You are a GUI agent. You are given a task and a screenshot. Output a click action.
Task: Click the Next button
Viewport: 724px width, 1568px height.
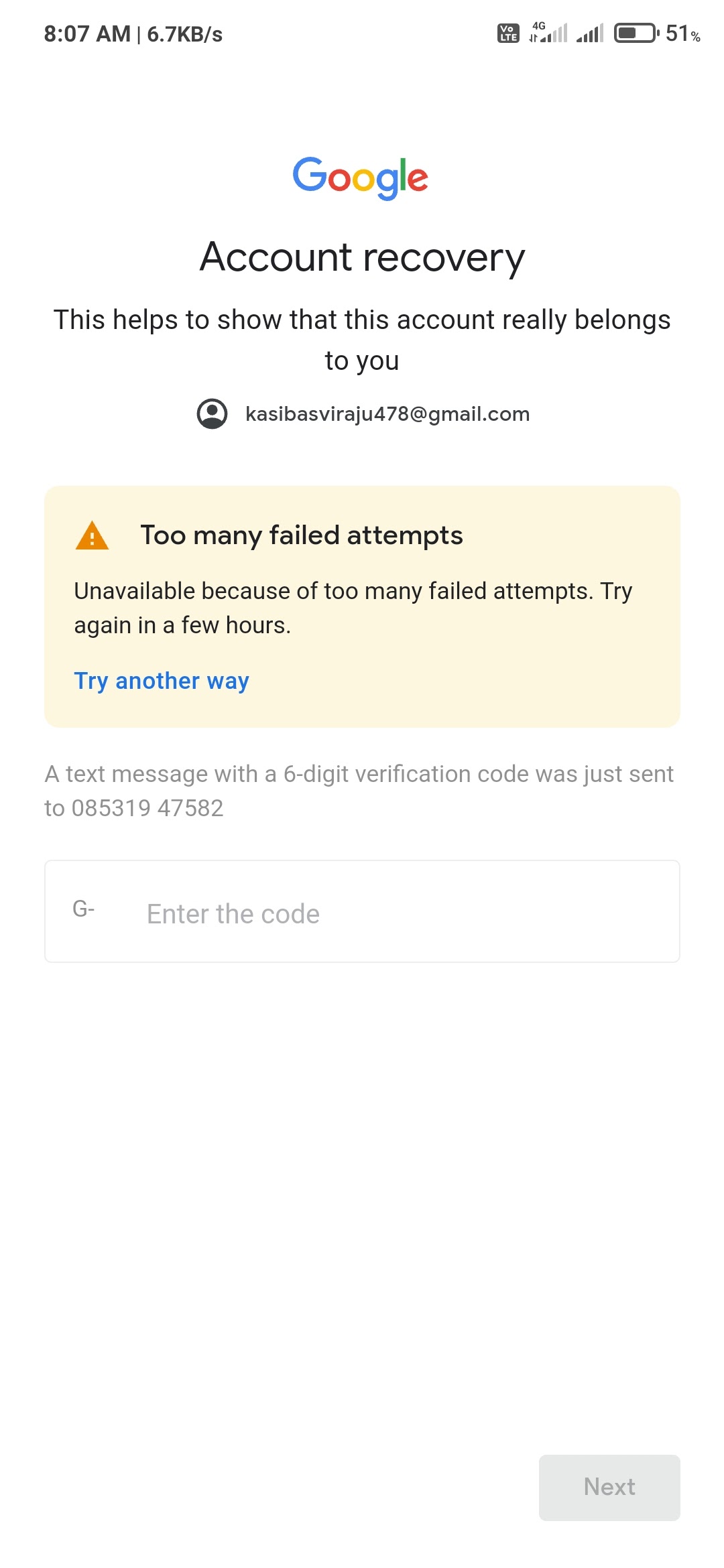tap(609, 1487)
